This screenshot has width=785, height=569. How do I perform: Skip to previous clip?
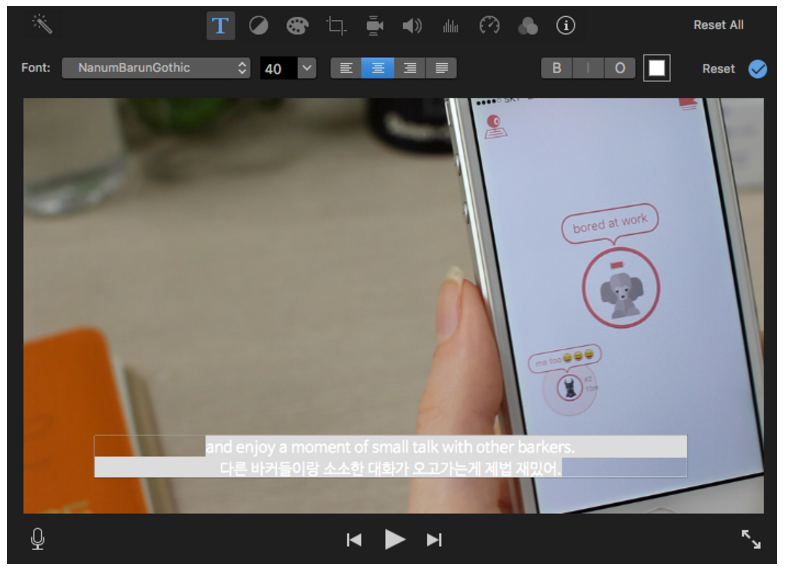point(354,540)
